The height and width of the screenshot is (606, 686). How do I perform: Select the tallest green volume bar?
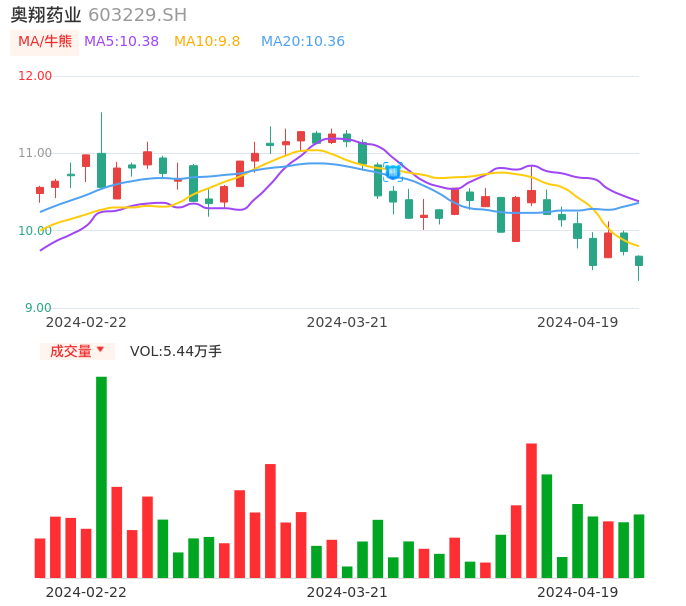101,476
